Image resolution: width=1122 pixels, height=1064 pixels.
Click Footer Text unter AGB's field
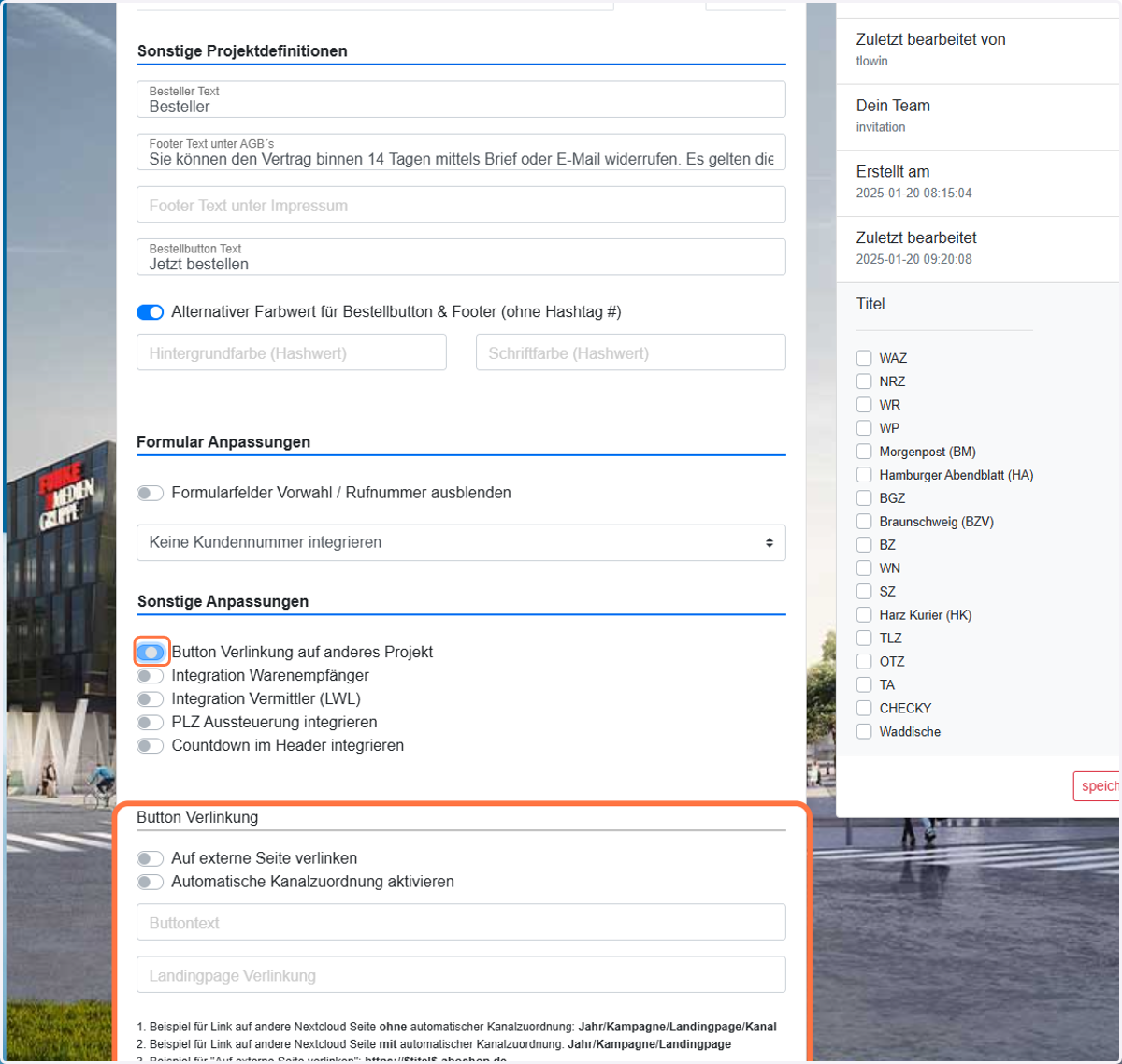(x=461, y=151)
